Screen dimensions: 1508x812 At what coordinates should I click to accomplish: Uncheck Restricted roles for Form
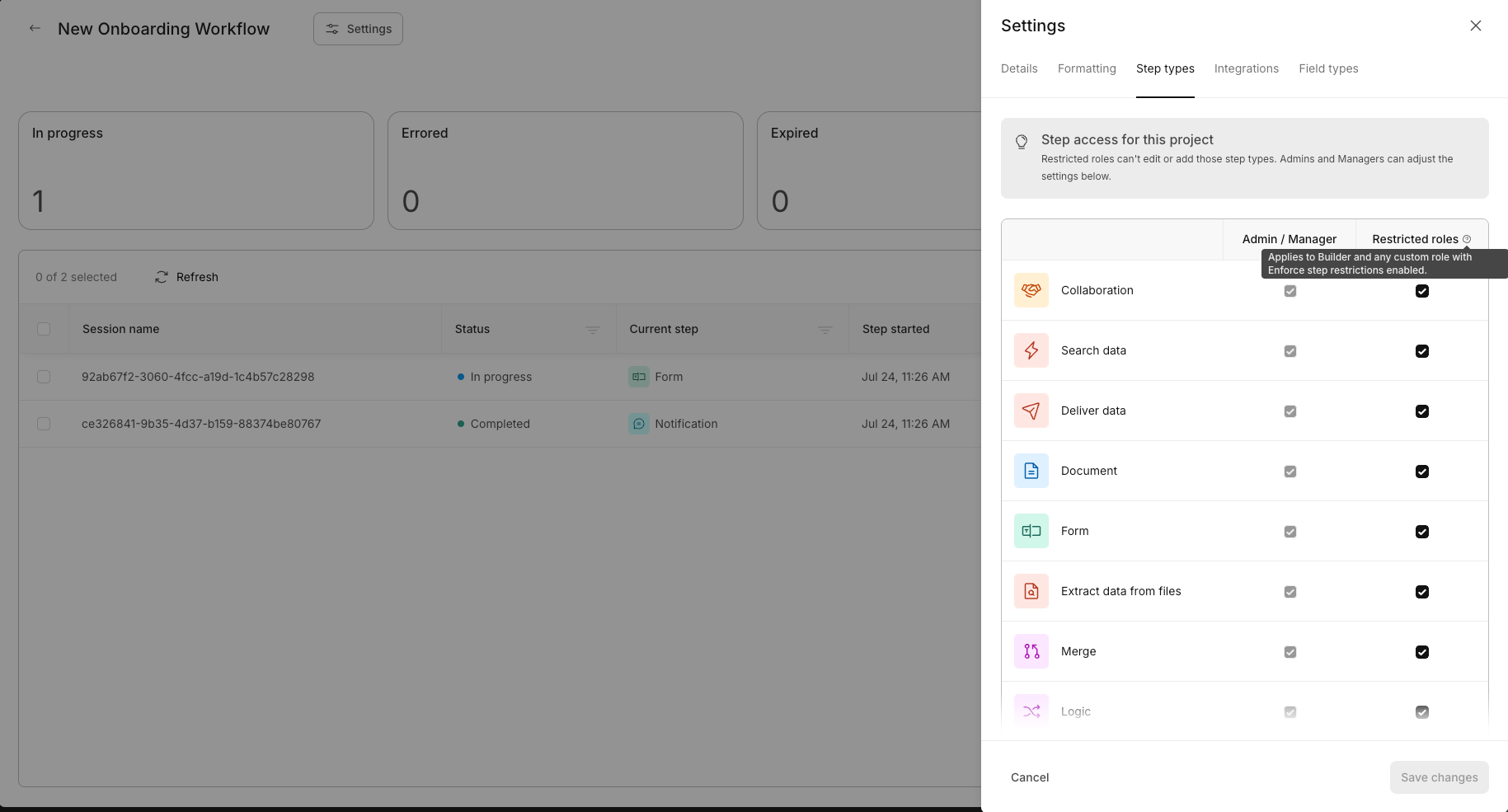(1422, 532)
